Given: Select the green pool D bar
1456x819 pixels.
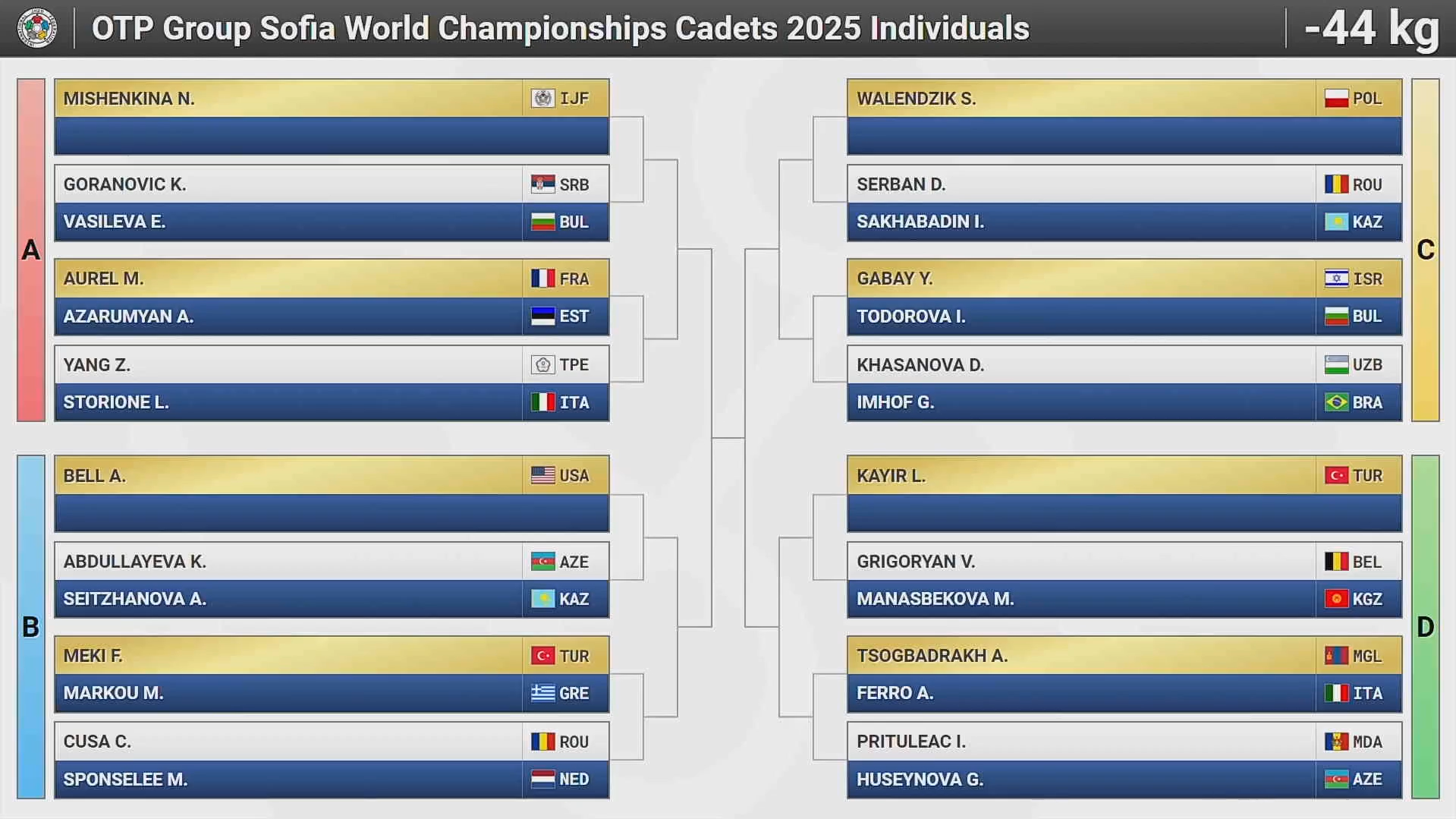Looking at the screenshot, I should (1425, 627).
